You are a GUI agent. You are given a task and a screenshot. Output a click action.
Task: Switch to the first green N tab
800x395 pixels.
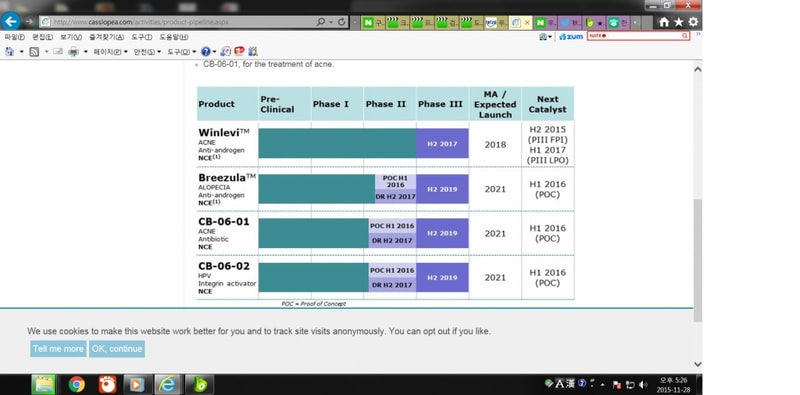pyautogui.click(x=373, y=22)
